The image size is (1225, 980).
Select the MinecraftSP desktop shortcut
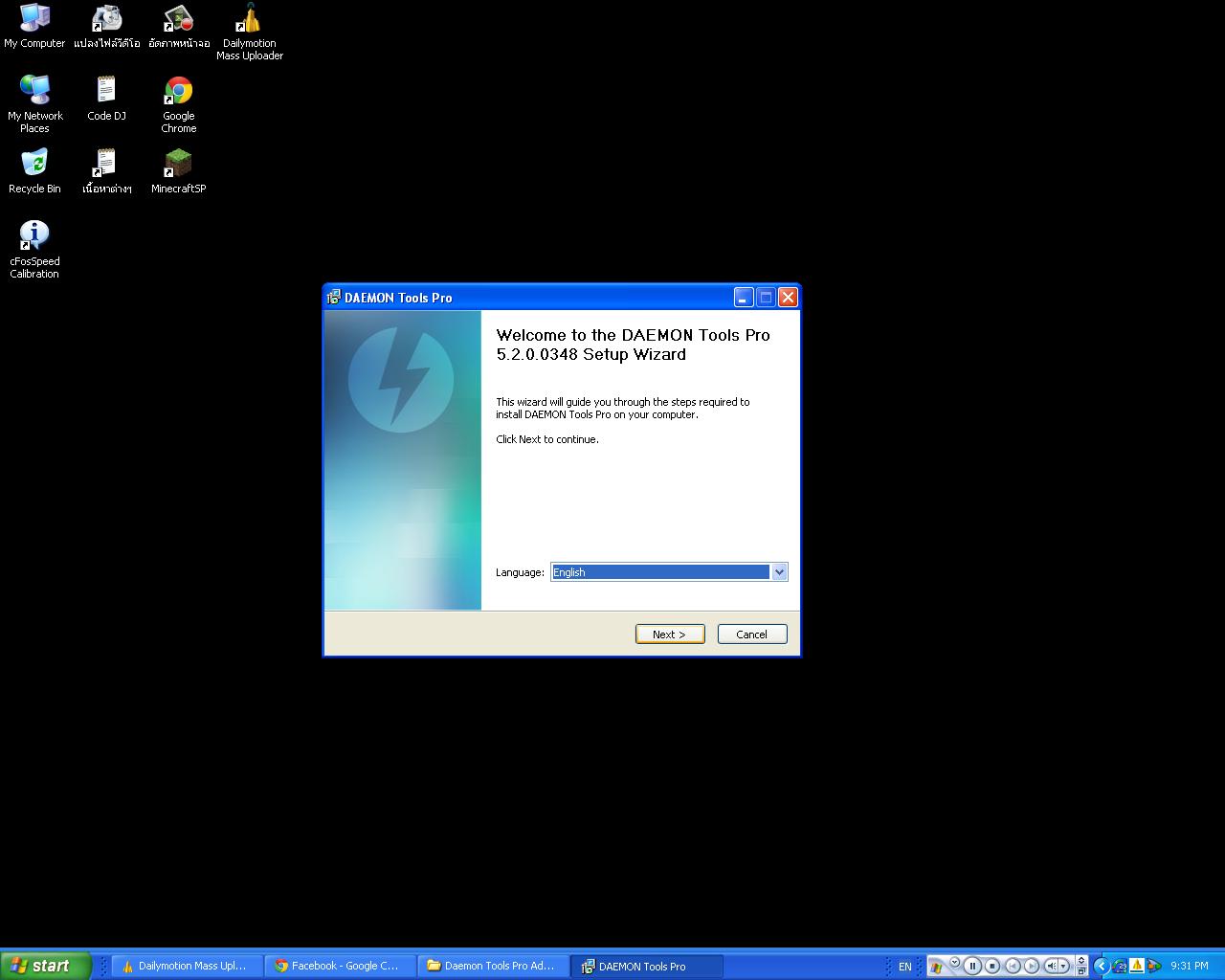point(179,171)
